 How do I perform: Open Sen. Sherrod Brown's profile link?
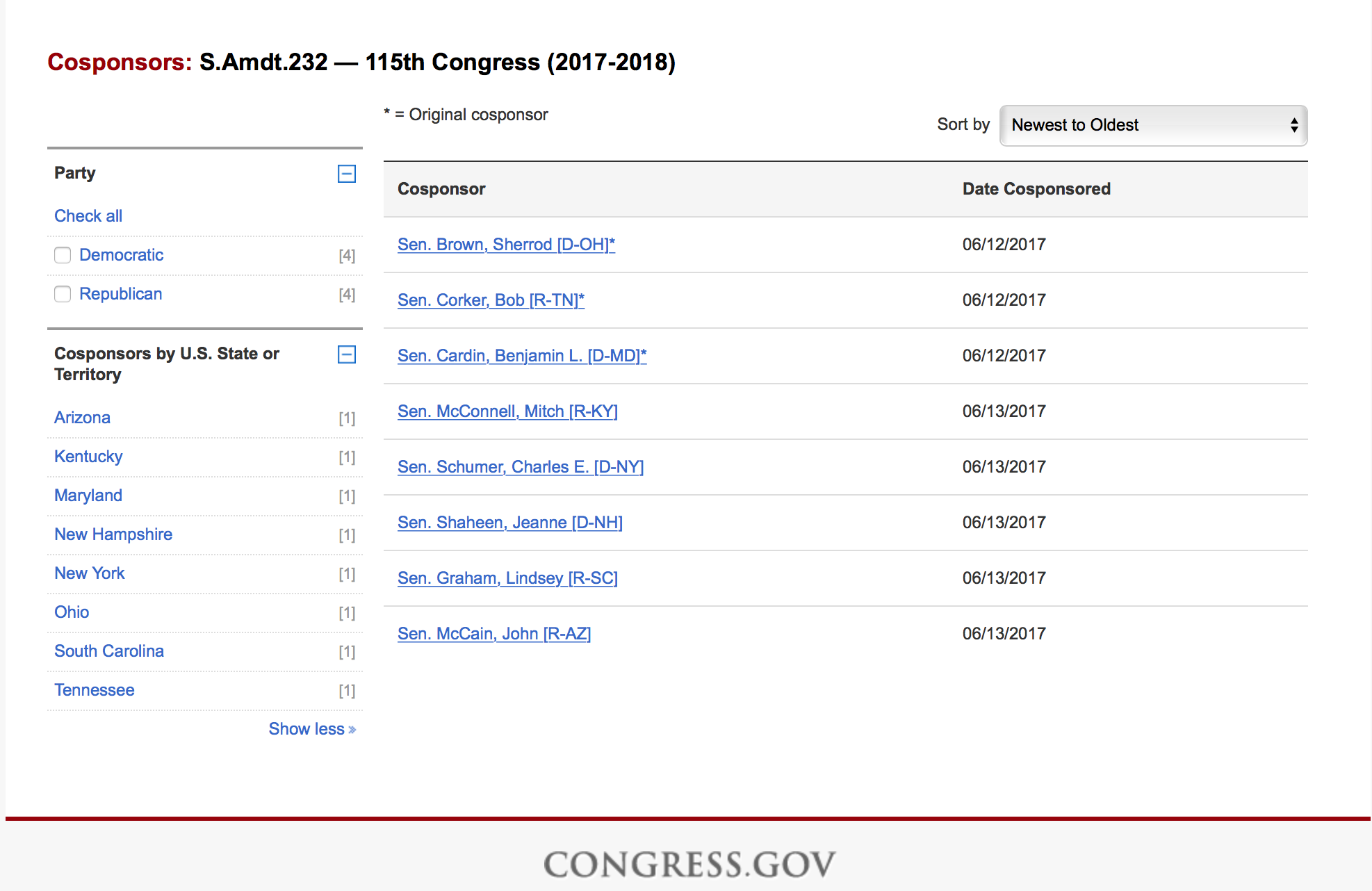[x=506, y=245]
